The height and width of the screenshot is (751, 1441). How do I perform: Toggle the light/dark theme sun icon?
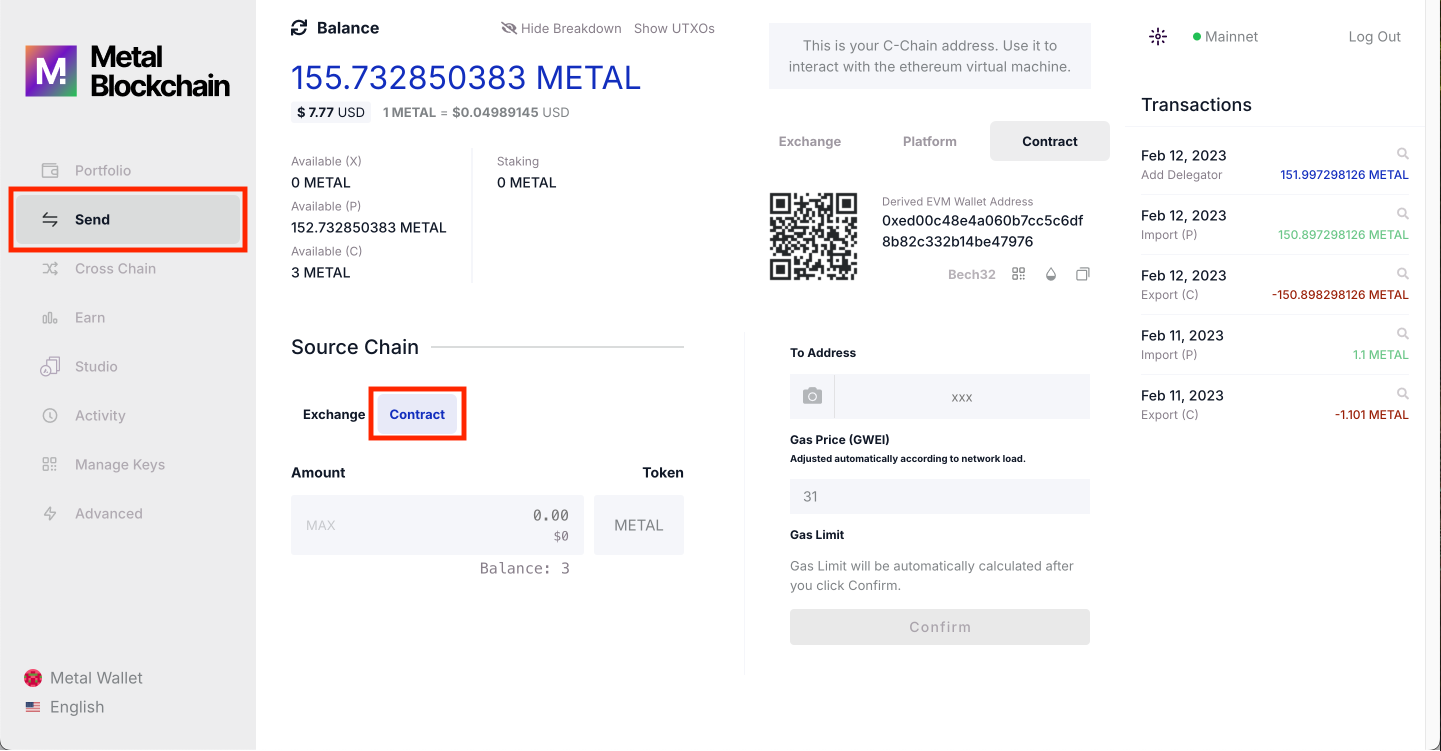[x=1158, y=37]
